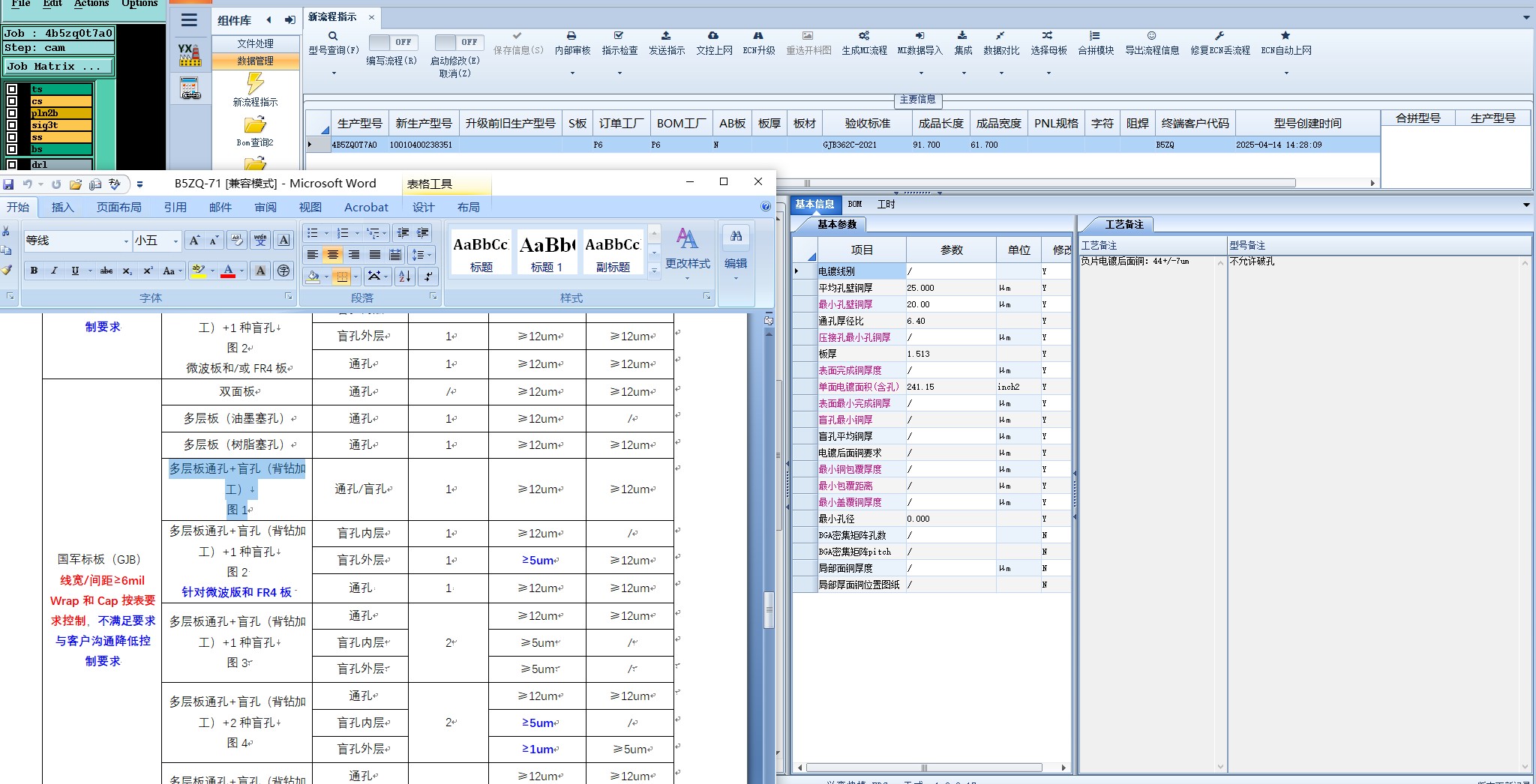1536x784 pixels.
Task: Open the font size dropdown showing 小五
Action: pyautogui.click(x=175, y=241)
